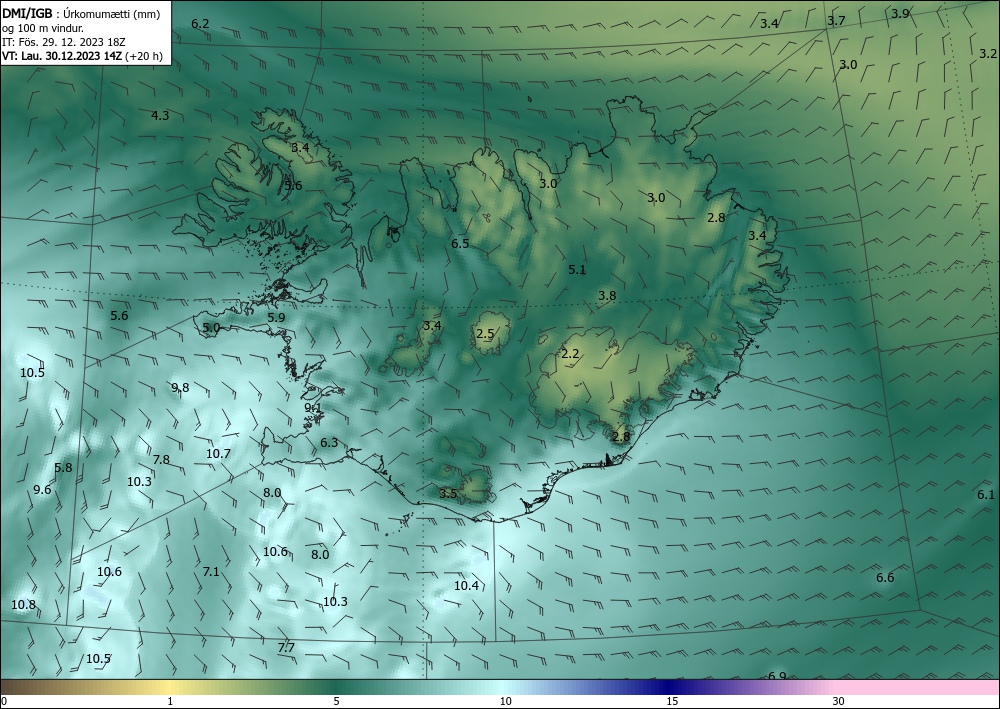1000x709 pixels.
Task: Click the 5.8 value label
Action: (63, 467)
